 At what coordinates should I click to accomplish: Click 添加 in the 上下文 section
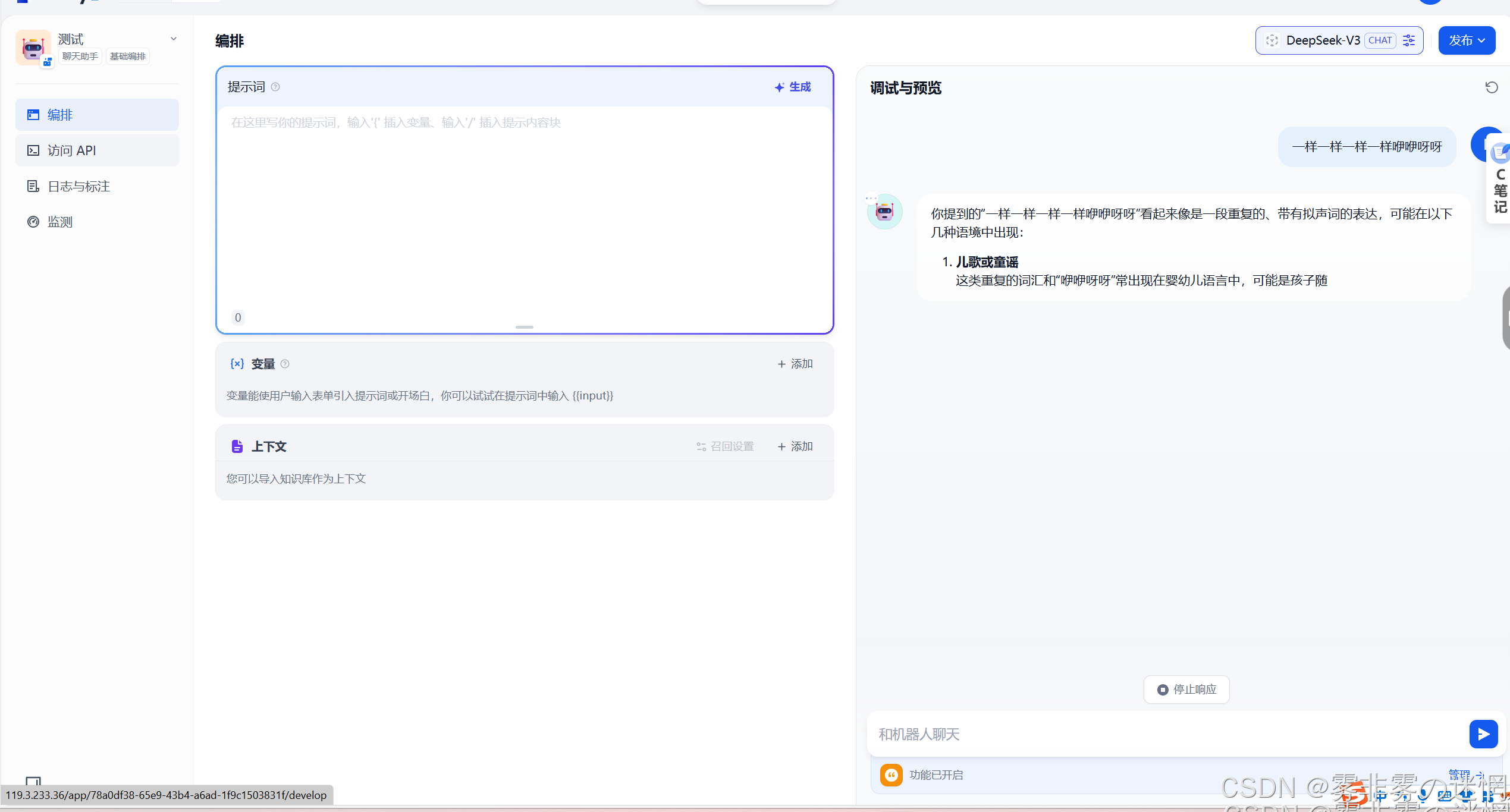[795, 446]
